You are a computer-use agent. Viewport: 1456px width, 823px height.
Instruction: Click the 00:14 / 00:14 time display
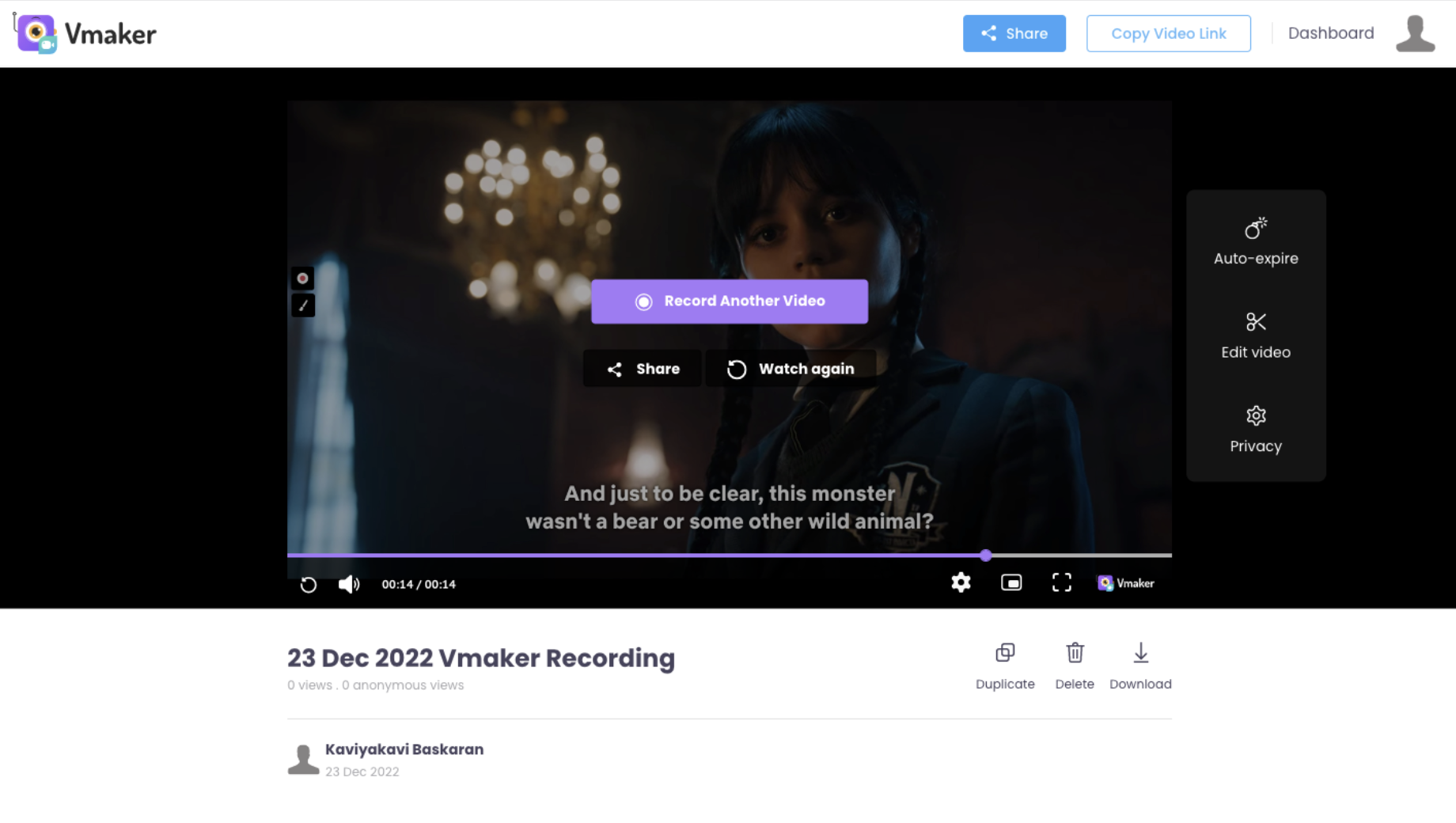click(x=419, y=584)
